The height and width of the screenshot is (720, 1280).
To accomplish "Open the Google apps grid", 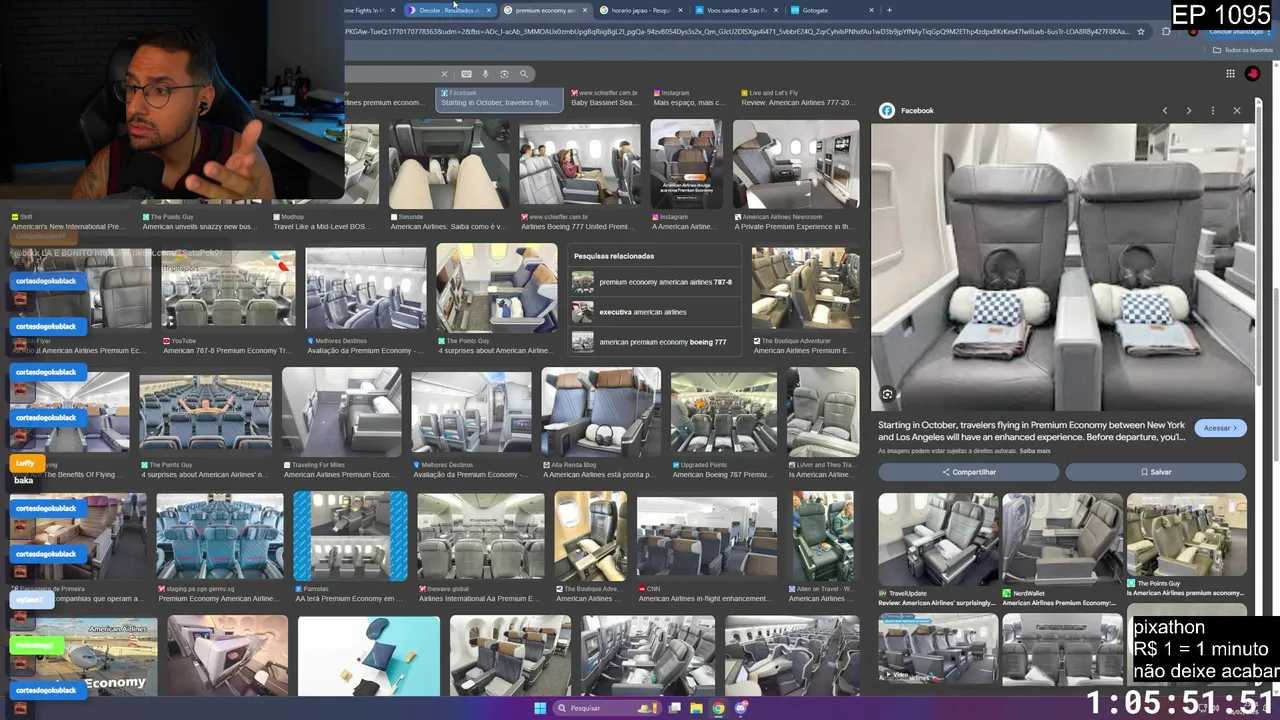I will pyautogui.click(x=1230, y=73).
